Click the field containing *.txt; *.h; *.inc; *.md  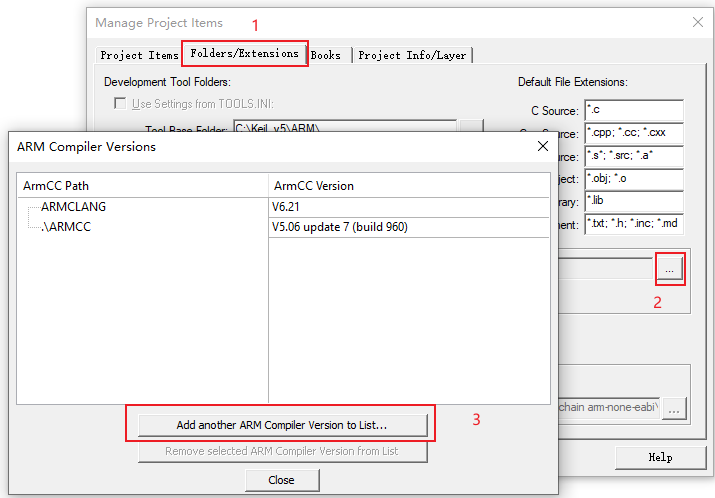633,225
